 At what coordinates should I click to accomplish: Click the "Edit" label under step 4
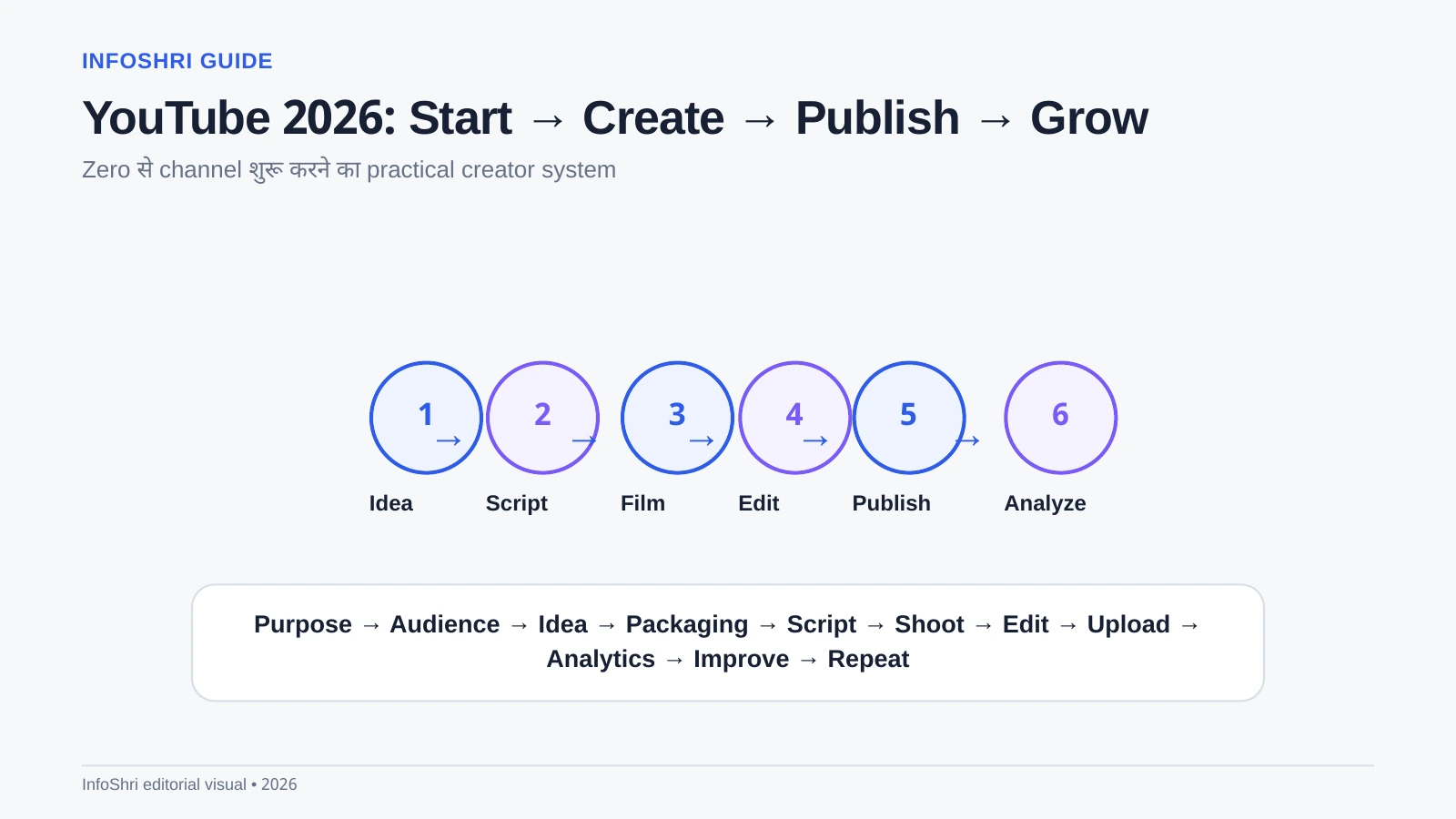(x=759, y=503)
